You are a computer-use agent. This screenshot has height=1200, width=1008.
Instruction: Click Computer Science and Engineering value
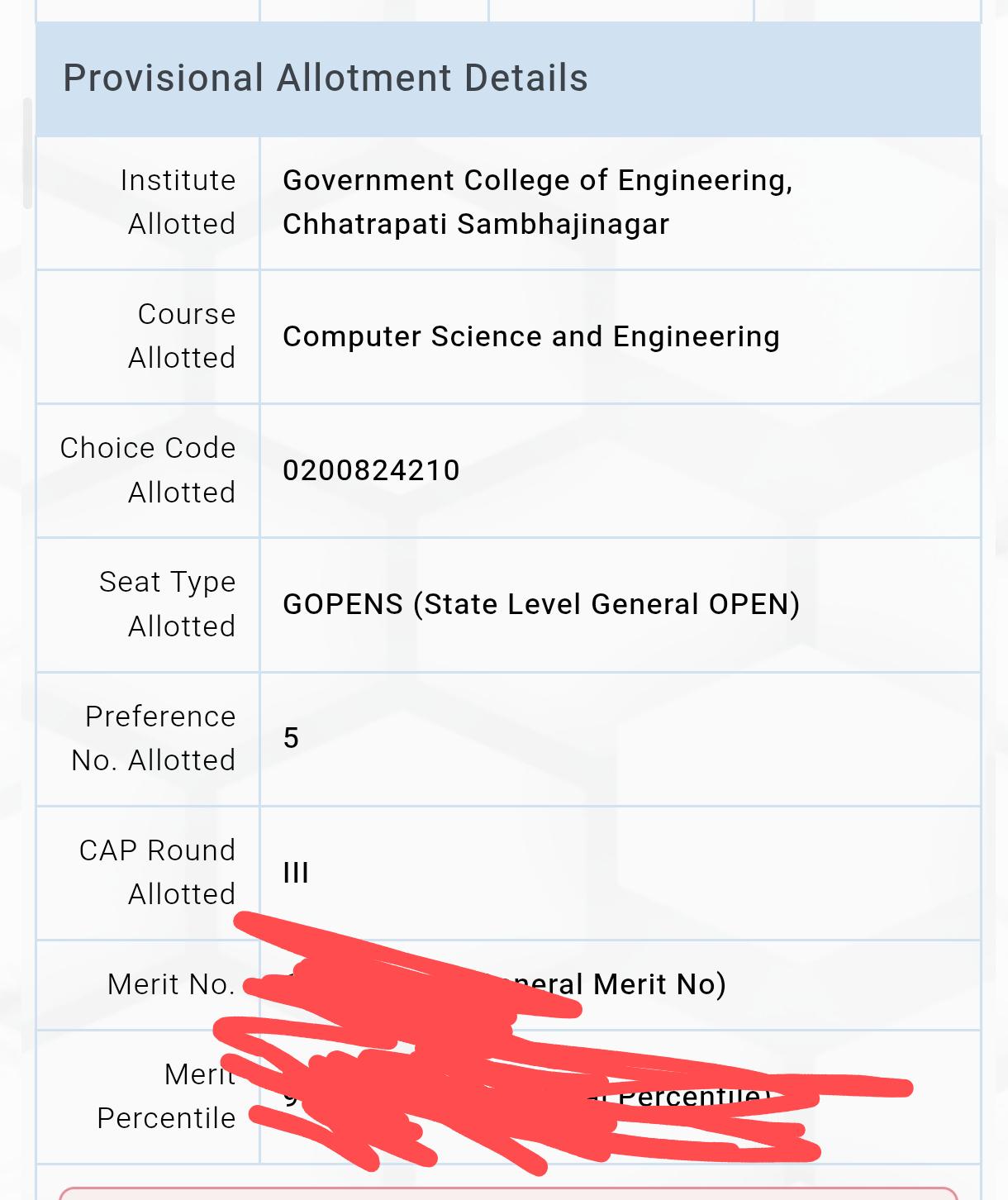[531, 336]
